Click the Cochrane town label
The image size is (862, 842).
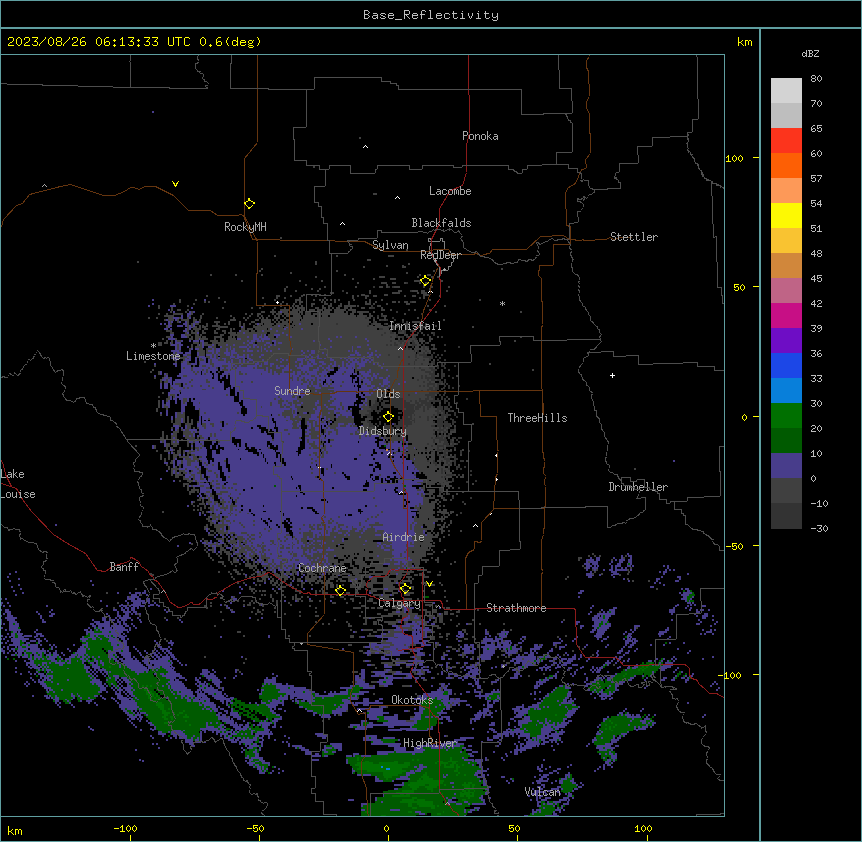tap(322, 568)
